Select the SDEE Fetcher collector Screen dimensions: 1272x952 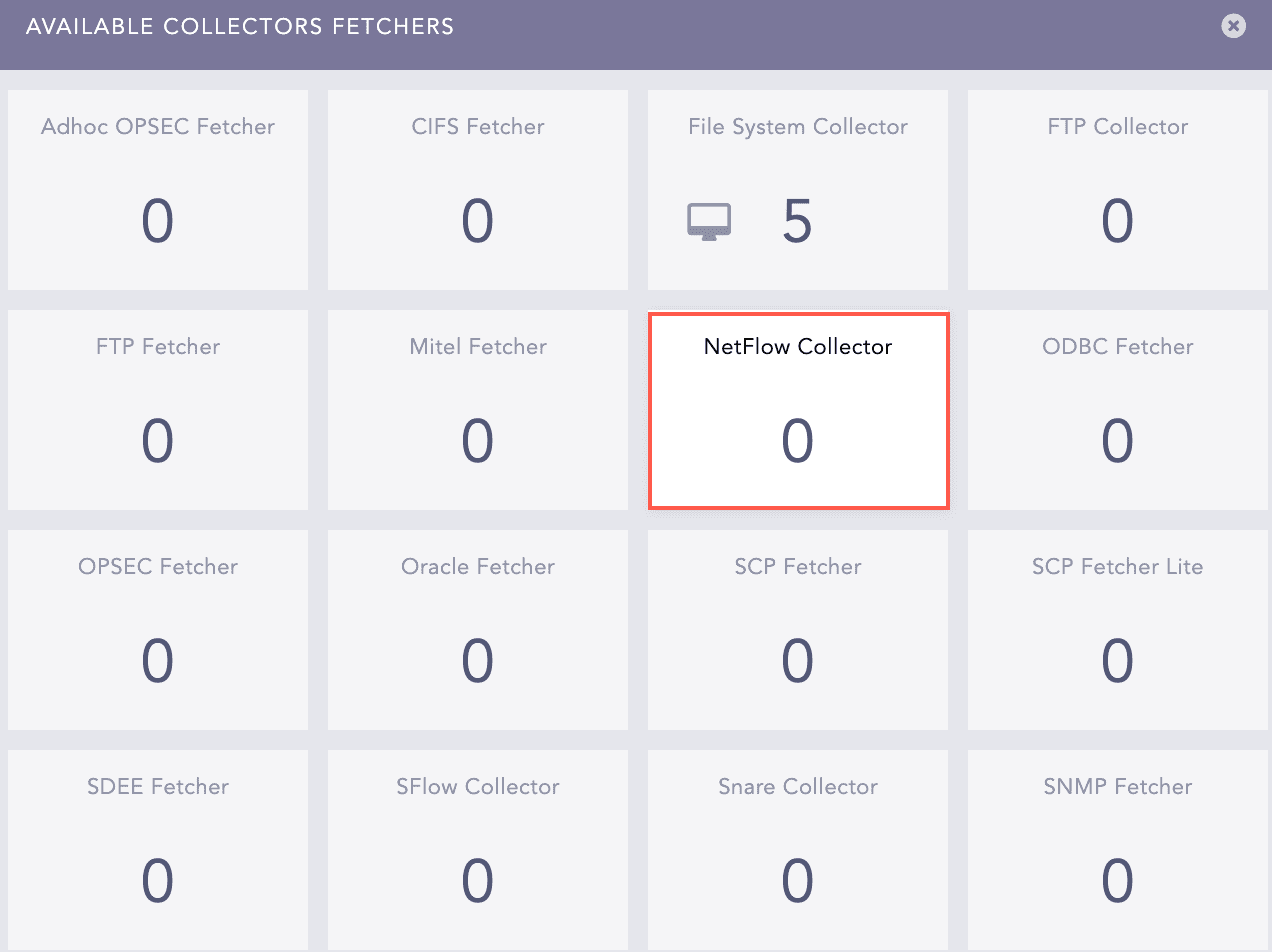coord(157,850)
